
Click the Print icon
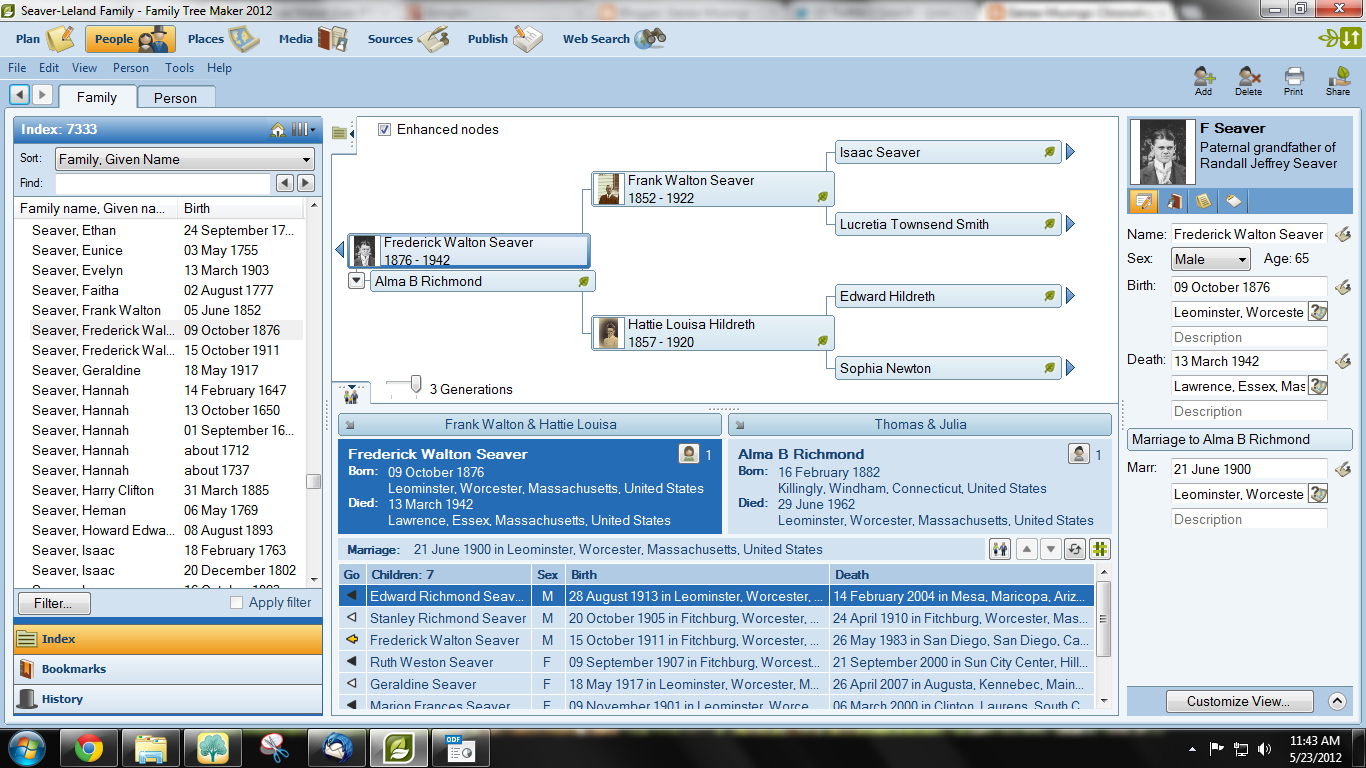click(x=1294, y=80)
